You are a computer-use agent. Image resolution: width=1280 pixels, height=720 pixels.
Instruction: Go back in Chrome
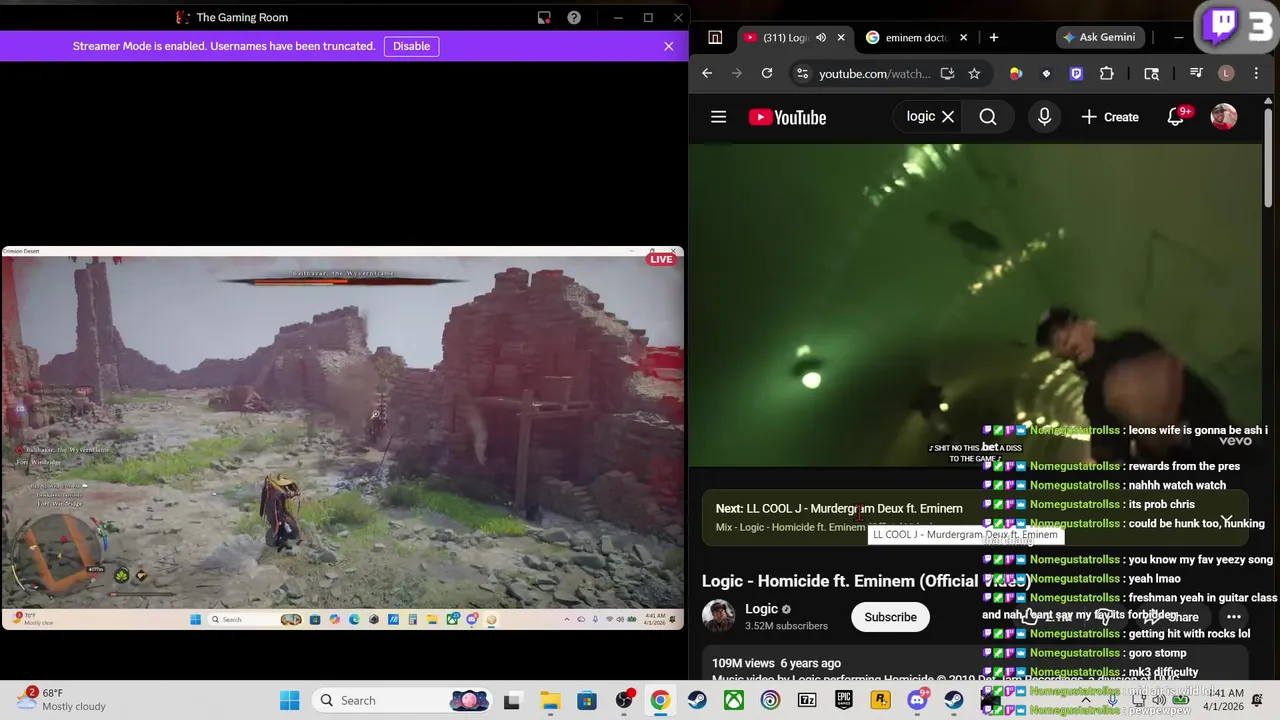(x=707, y=73)
